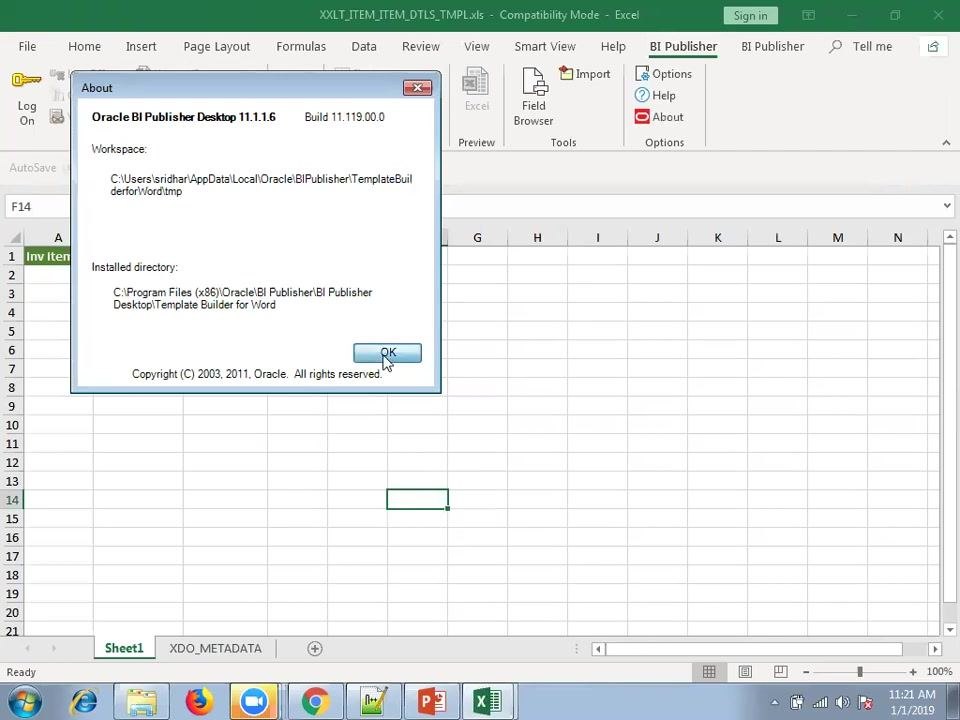Switch to Page Layout view
This screenshot has height=720, width=960.
tap(745, 672)
